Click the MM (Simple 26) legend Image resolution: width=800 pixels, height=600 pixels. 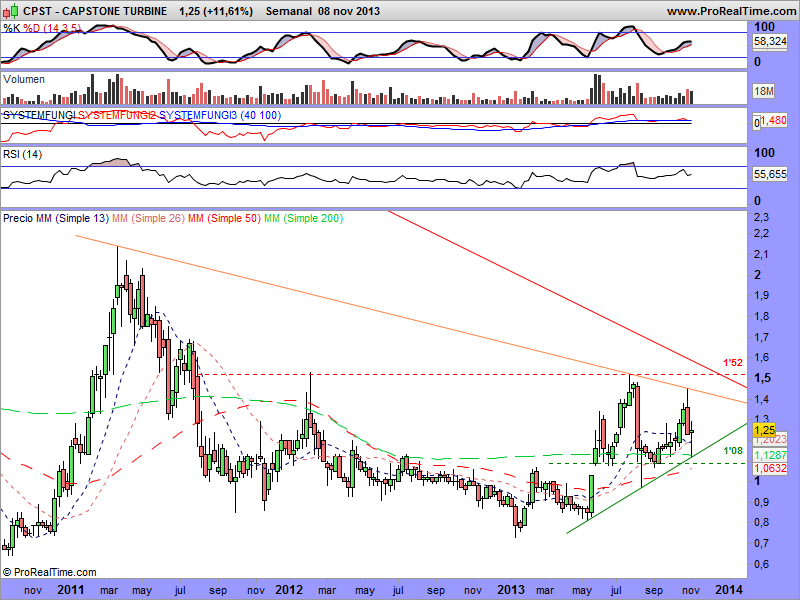coord(148,218)
